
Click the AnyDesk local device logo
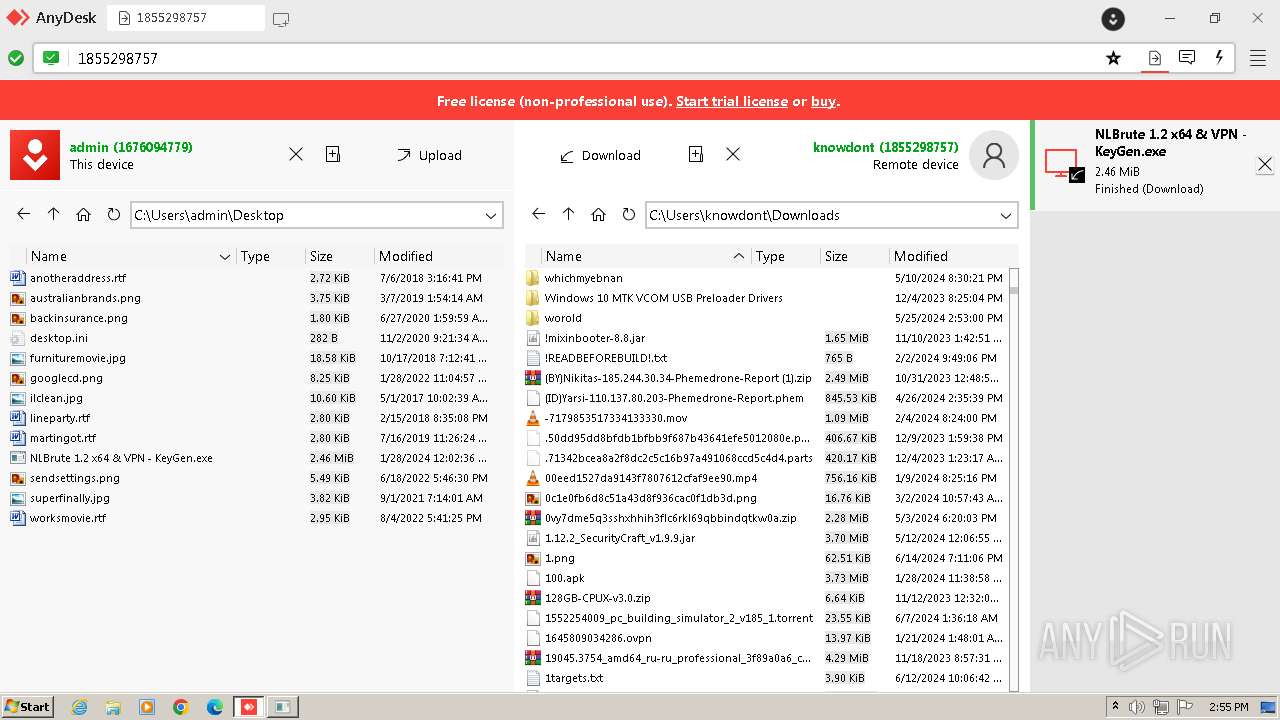(35, 155)
